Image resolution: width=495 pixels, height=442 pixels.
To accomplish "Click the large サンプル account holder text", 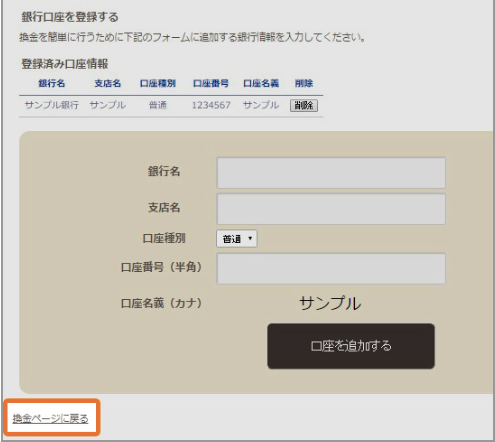I will click(330, 303).
